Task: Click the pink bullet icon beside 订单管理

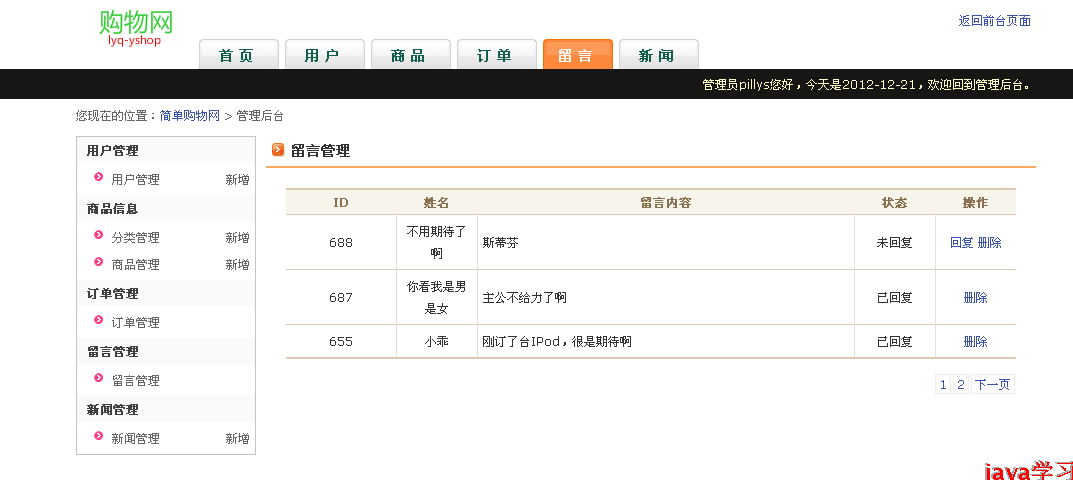Action: pyautogui.click(x=99, y=320)
